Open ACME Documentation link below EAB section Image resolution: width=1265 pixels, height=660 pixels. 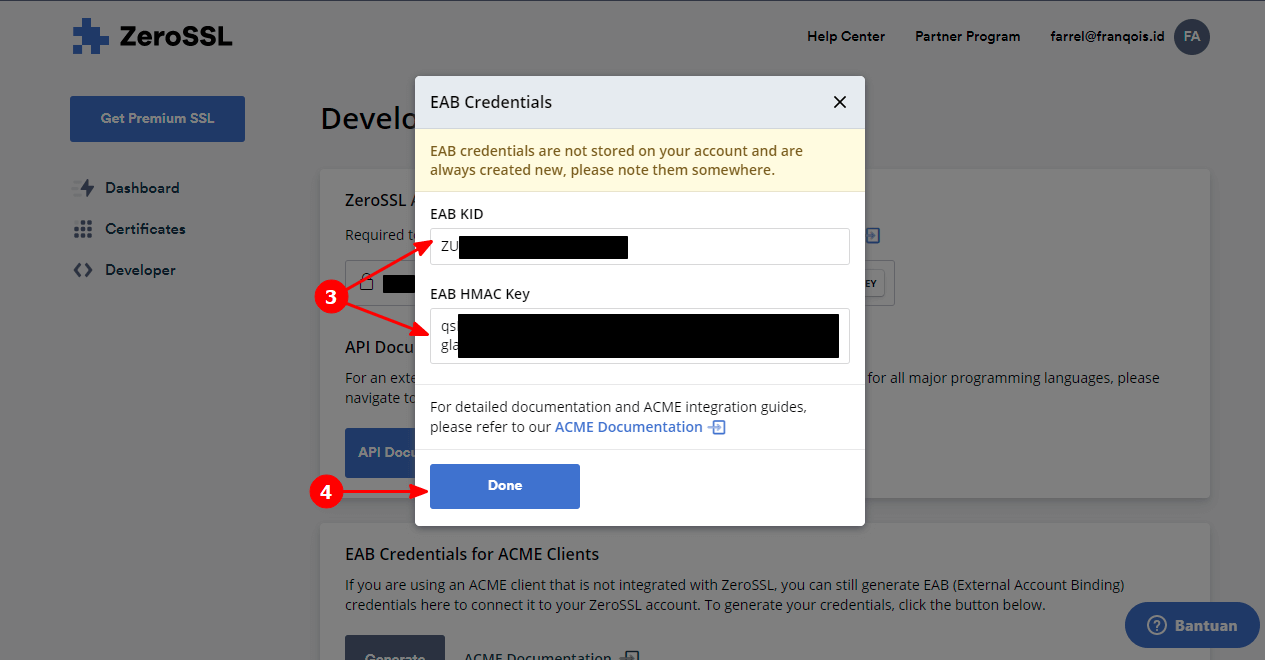pos(538,657)
